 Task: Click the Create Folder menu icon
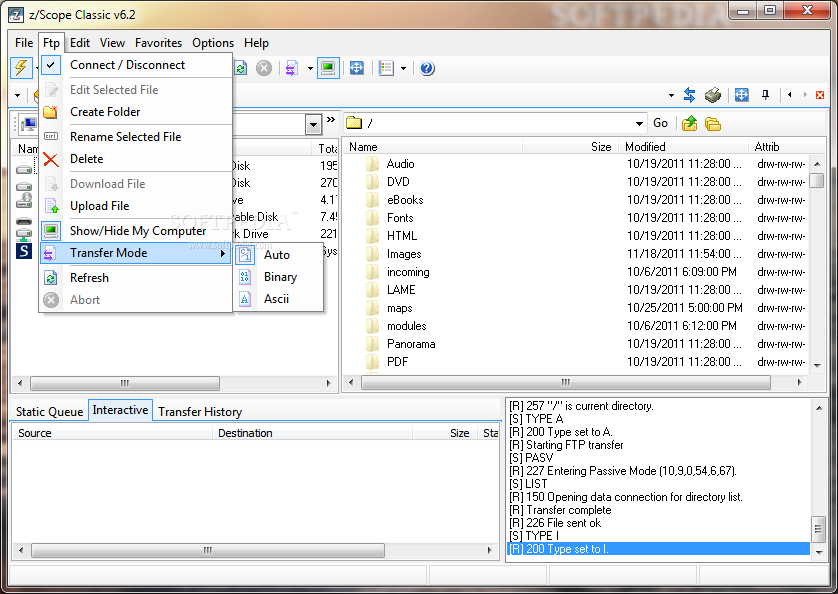[50, 112]
